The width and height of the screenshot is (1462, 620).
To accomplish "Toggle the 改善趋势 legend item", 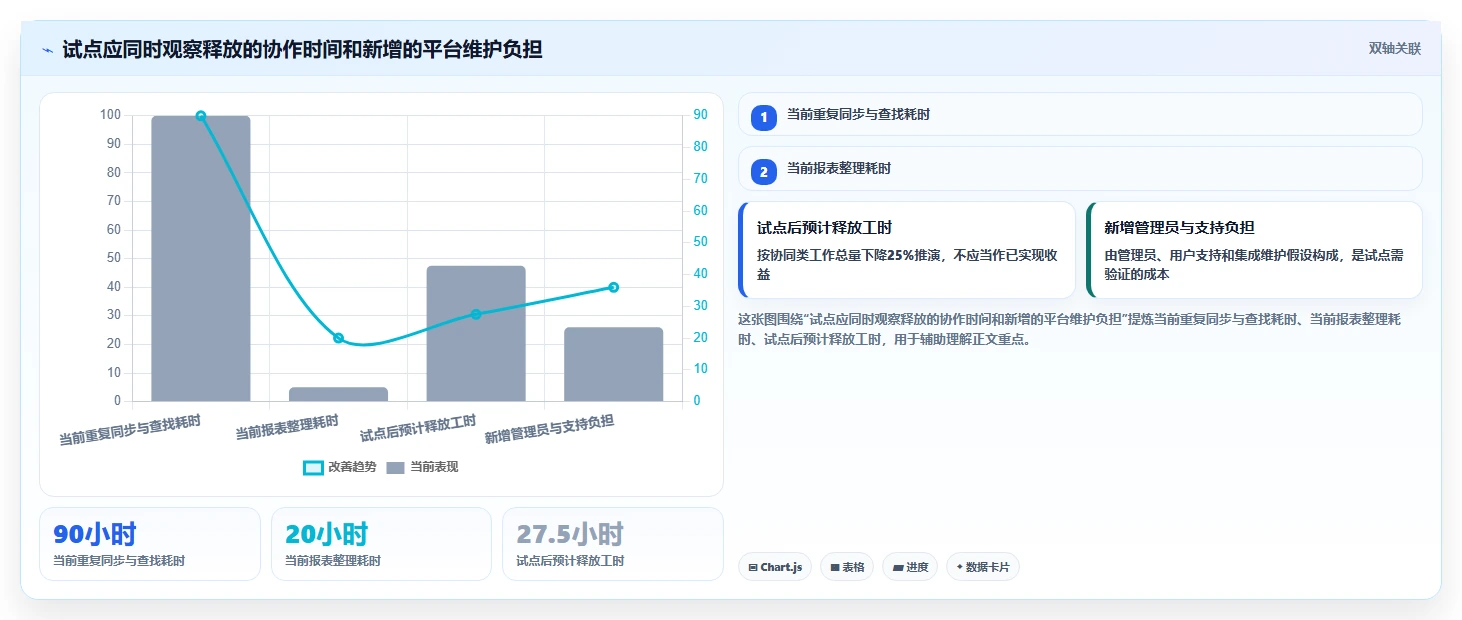I will 340,467.
